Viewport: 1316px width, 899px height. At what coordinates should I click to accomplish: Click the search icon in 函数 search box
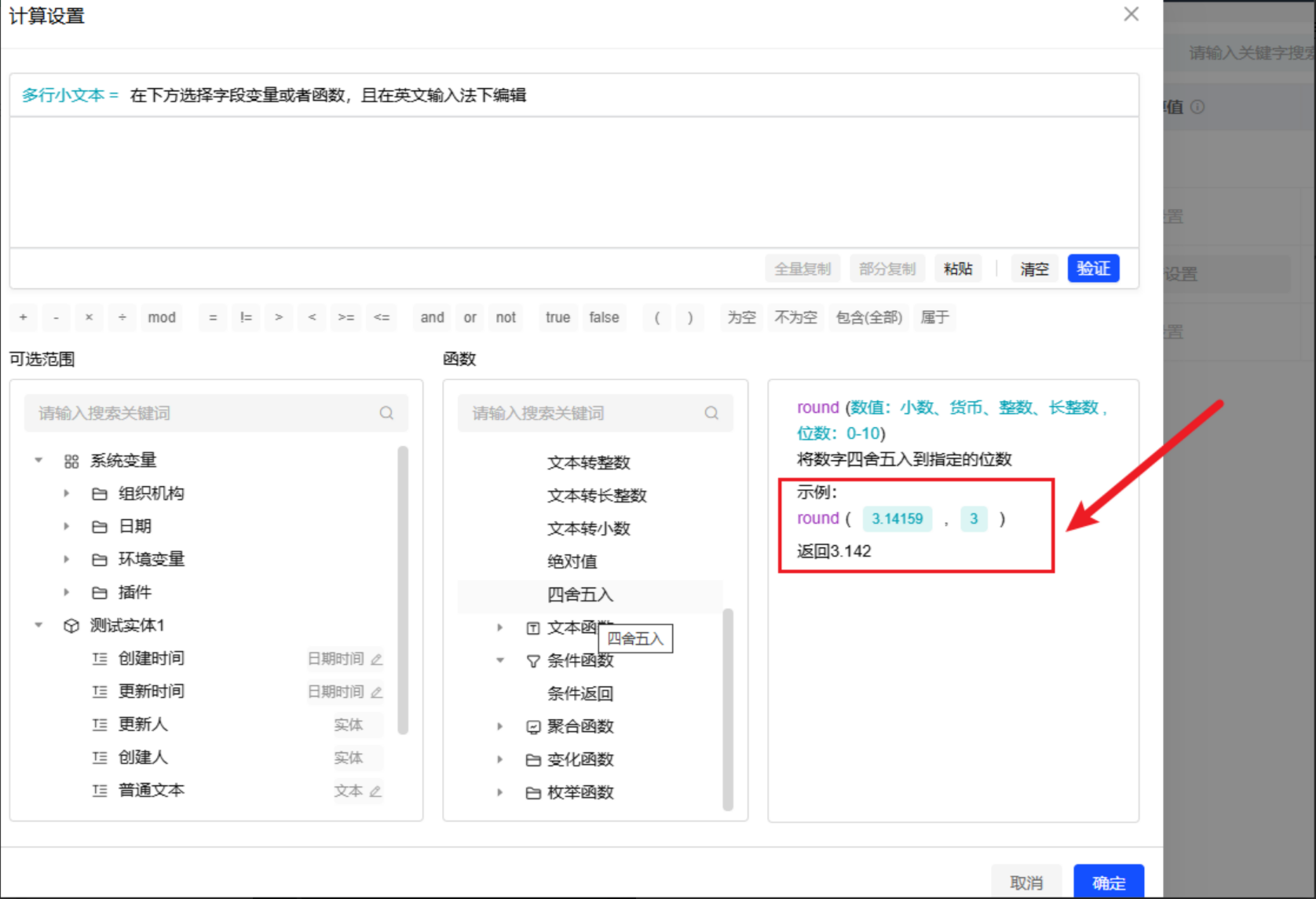coord(711,413)
